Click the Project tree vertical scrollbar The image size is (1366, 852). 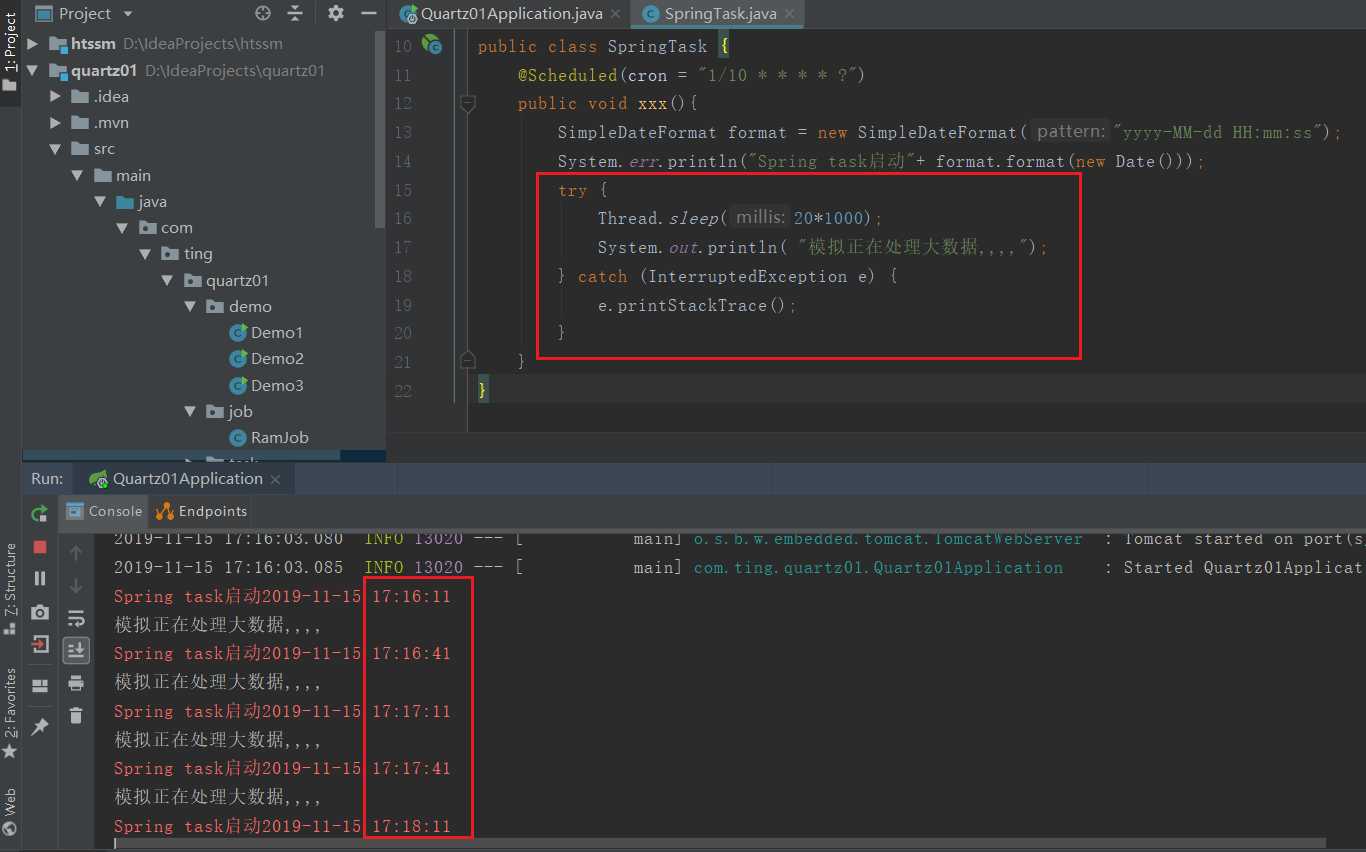380,130
